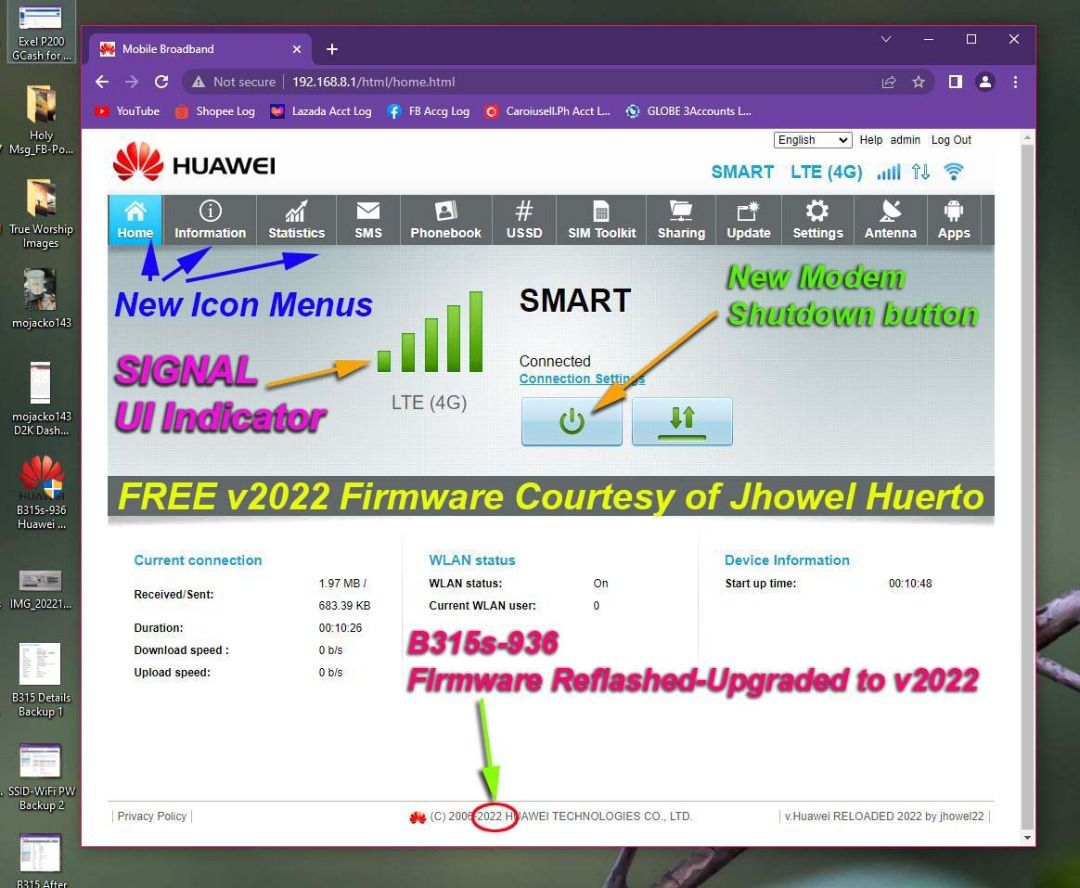This screenshot has height=888, width=1080.
Task: Toggle the mobile data connection button
Action: pos(682,421)
